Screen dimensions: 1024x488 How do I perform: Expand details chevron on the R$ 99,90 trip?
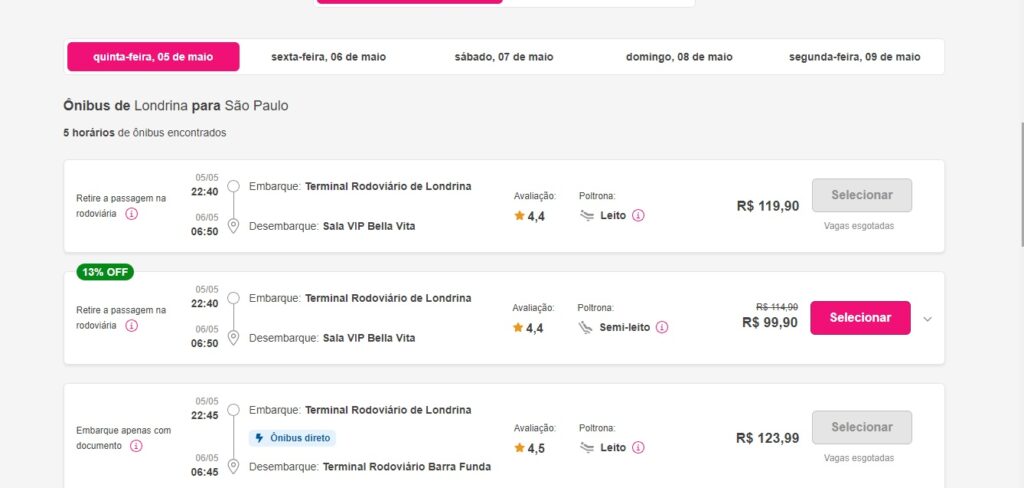click(x=927, y=319)
